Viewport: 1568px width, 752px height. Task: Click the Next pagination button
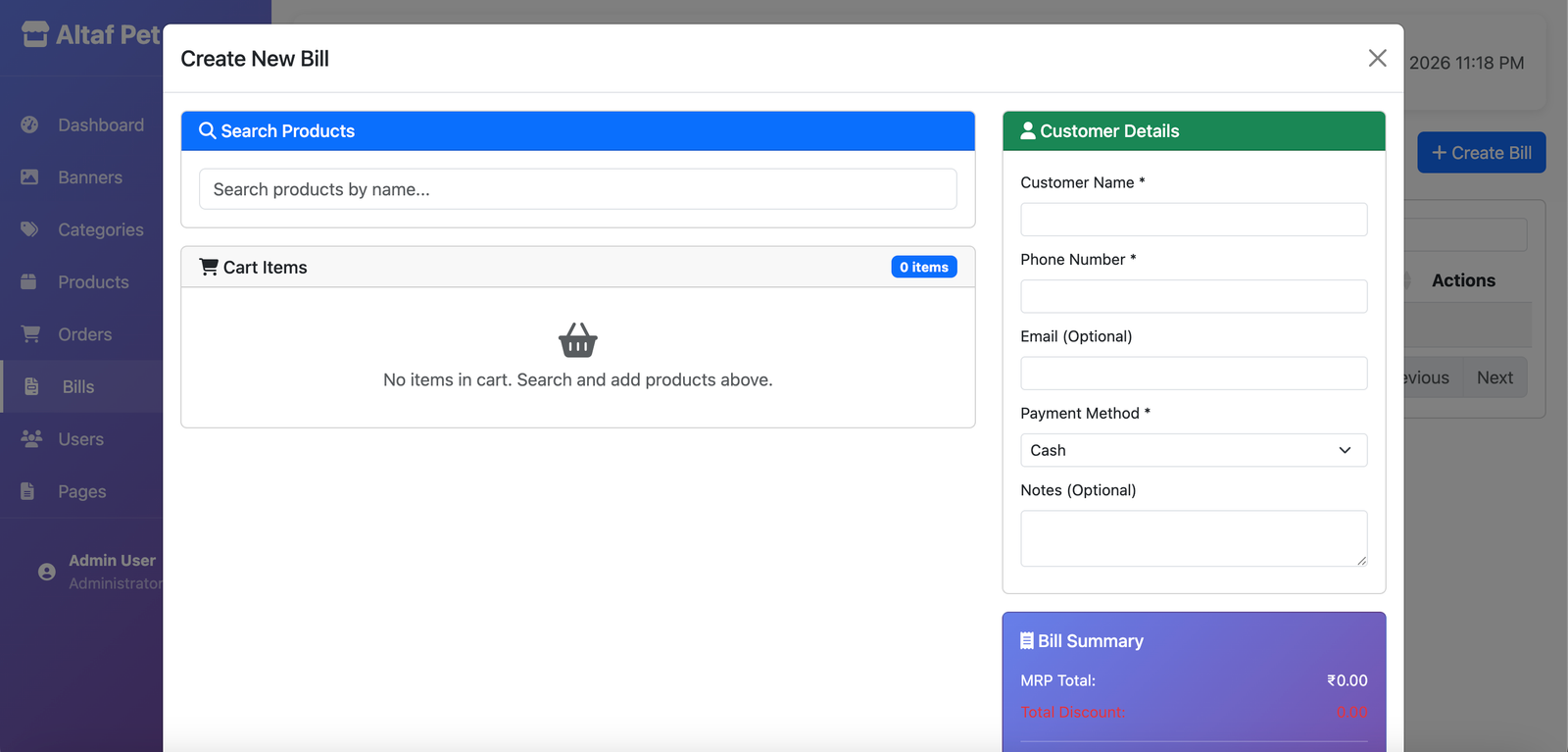pos(1494,377)
